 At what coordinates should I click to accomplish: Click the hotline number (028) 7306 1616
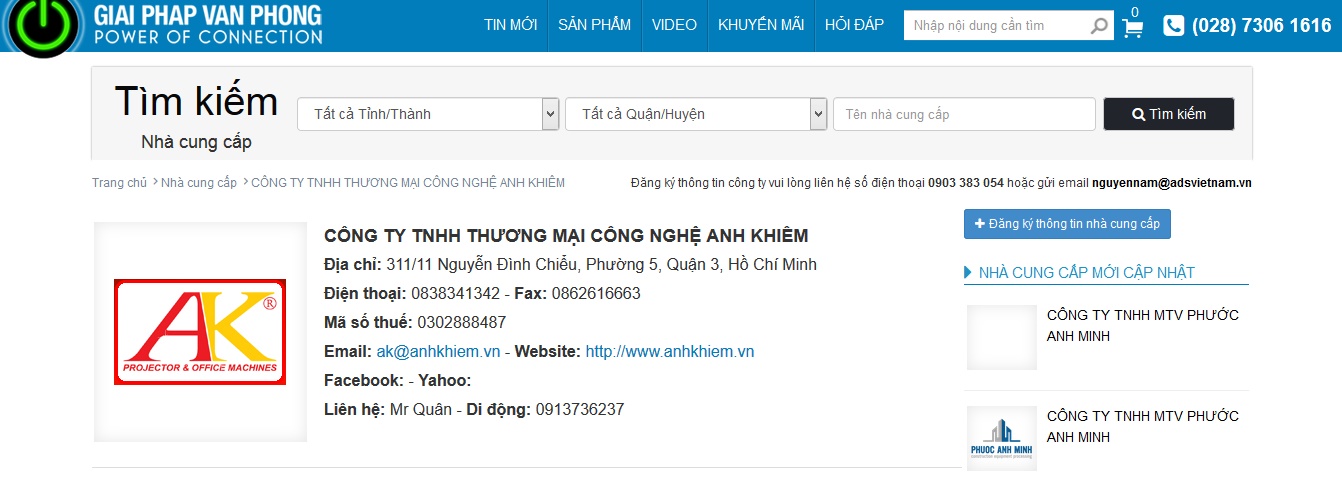click(1262, 26)
